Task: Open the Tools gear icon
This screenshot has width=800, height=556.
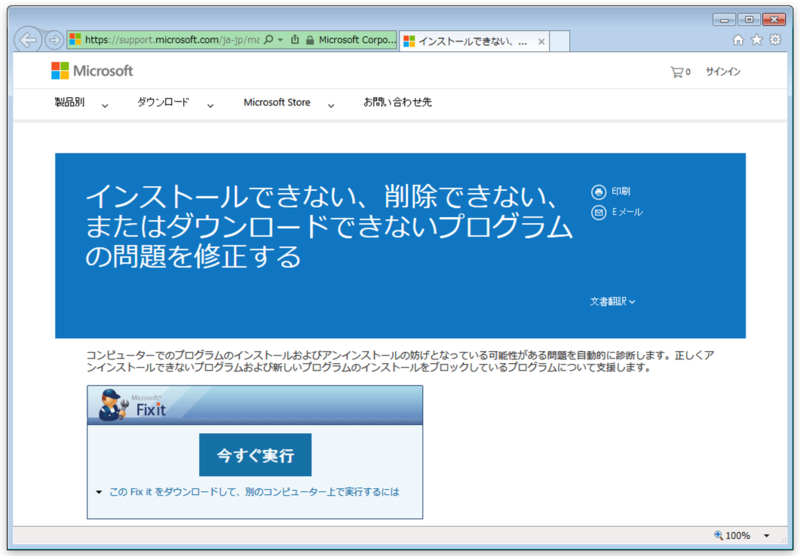Action: point(775,40)
